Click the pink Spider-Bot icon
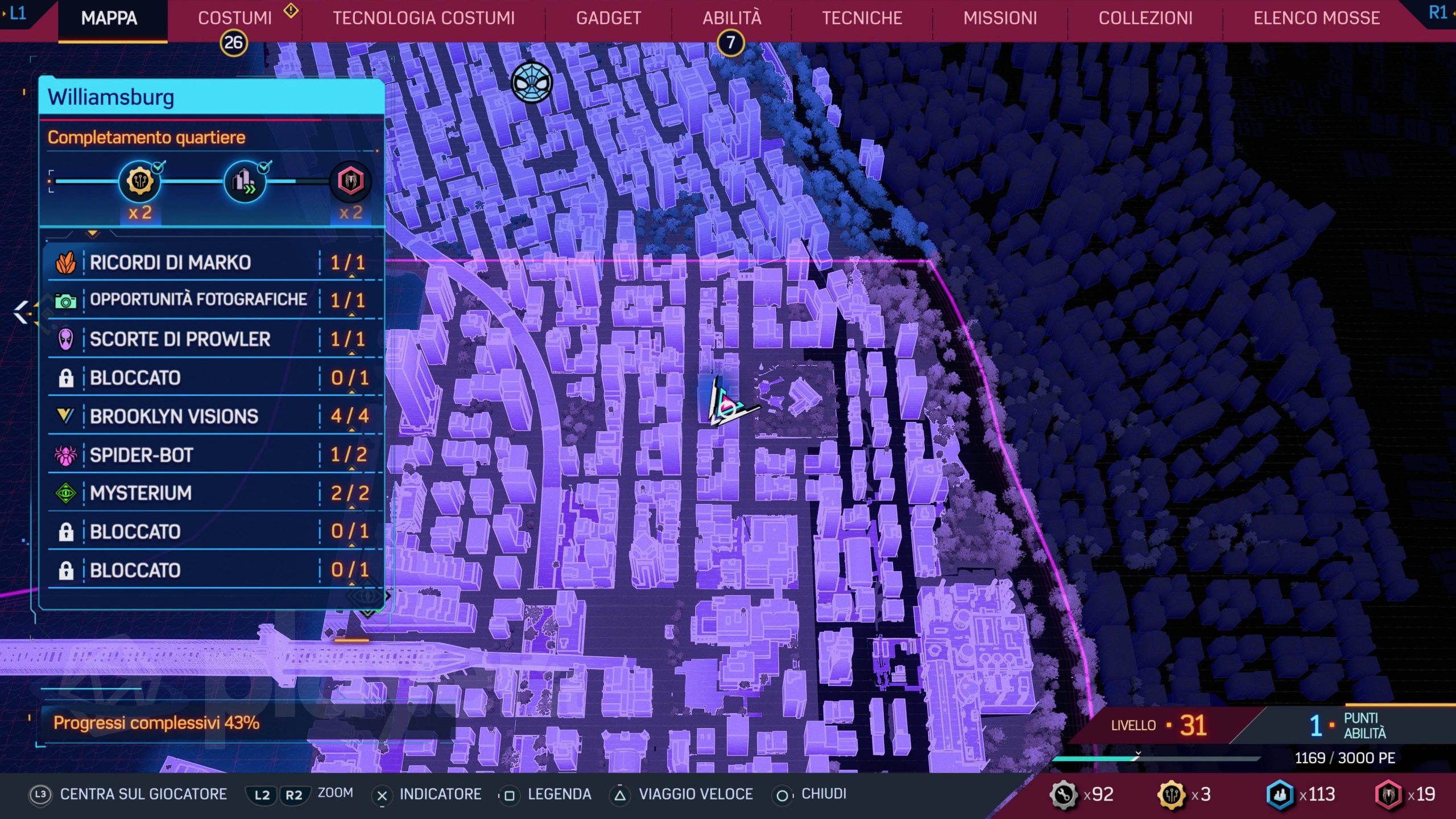The image size is (1456, 819). click(65, 455)
